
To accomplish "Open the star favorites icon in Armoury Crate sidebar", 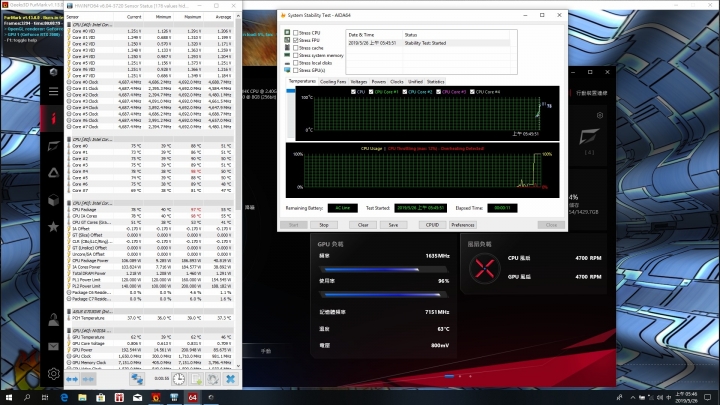I will pyautogui.click(x=53, y=226).
